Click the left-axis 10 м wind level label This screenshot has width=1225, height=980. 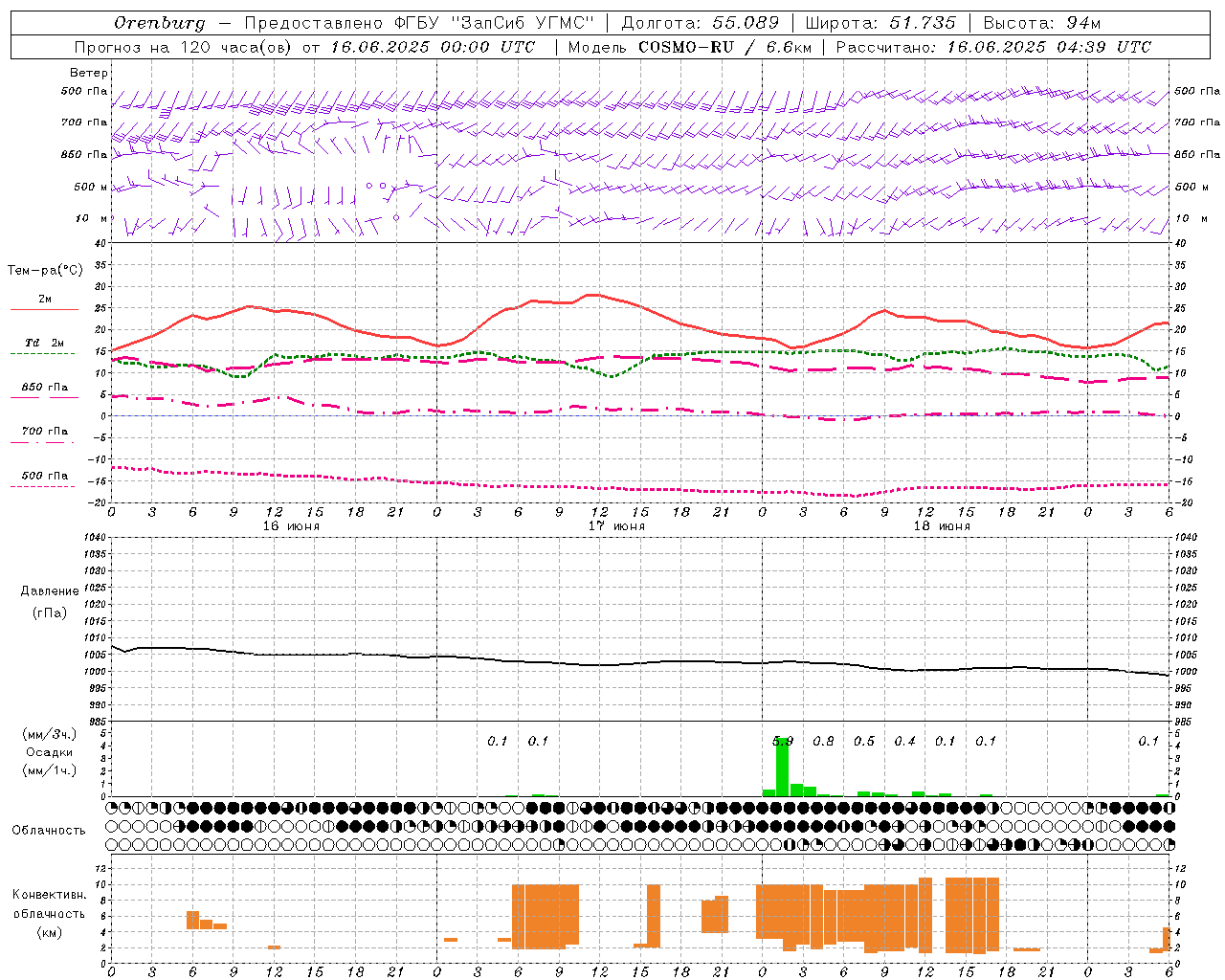tap(92, 218)
